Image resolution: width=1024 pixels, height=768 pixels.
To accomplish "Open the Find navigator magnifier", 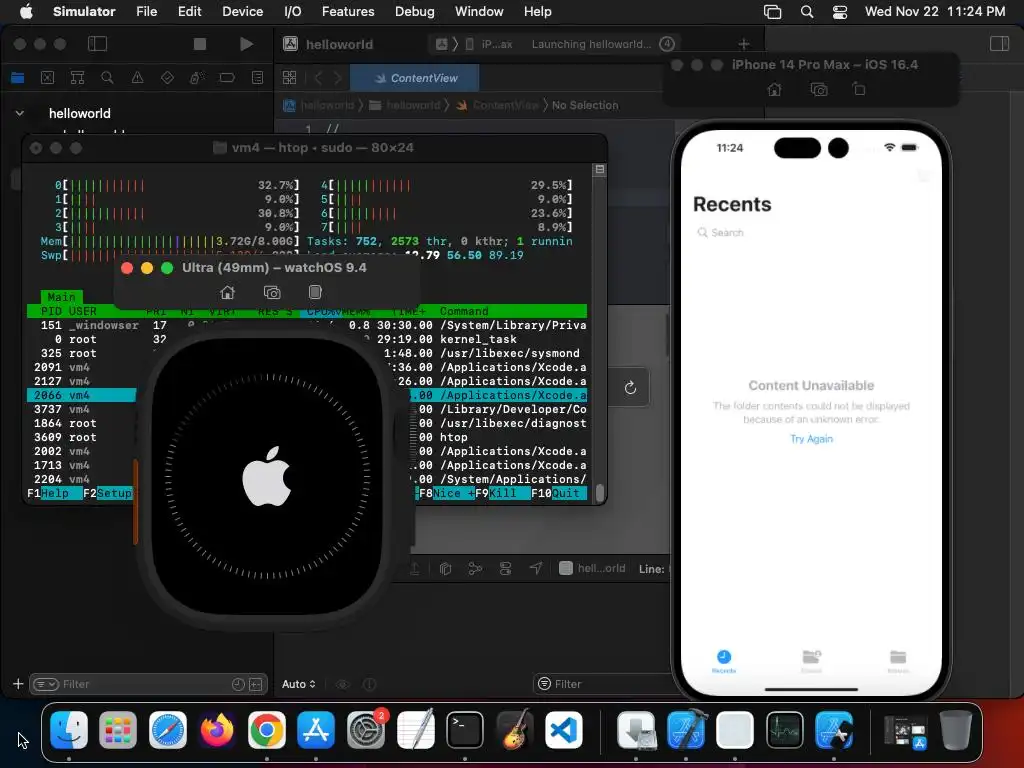I will point(107,78).
